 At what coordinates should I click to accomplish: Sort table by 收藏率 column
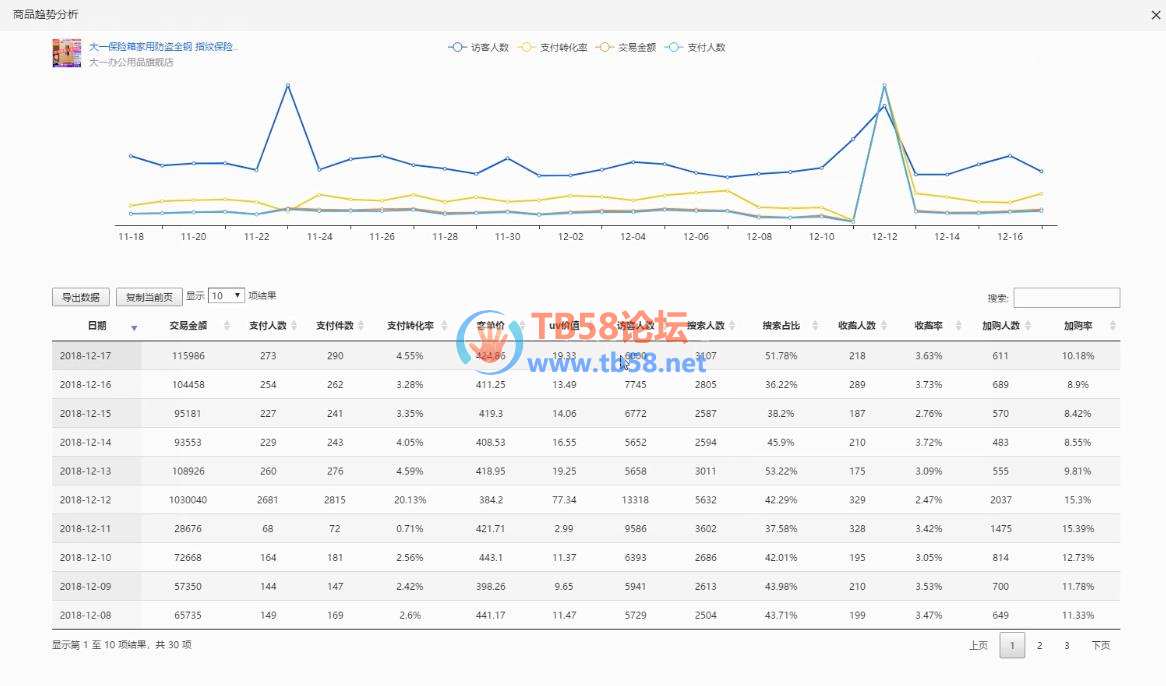(x=928, y=326)
